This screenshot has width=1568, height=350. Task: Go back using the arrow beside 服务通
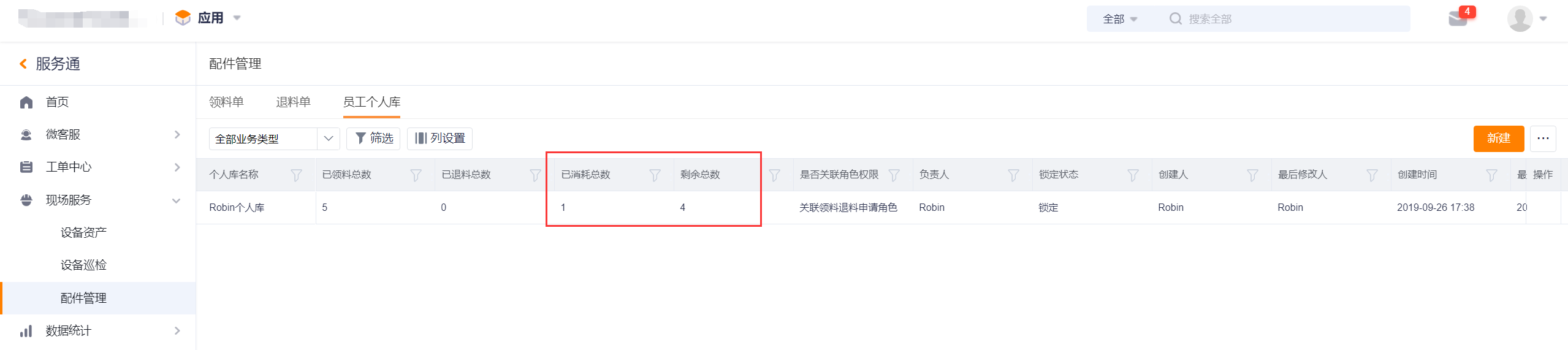click(x=23, y=64)
